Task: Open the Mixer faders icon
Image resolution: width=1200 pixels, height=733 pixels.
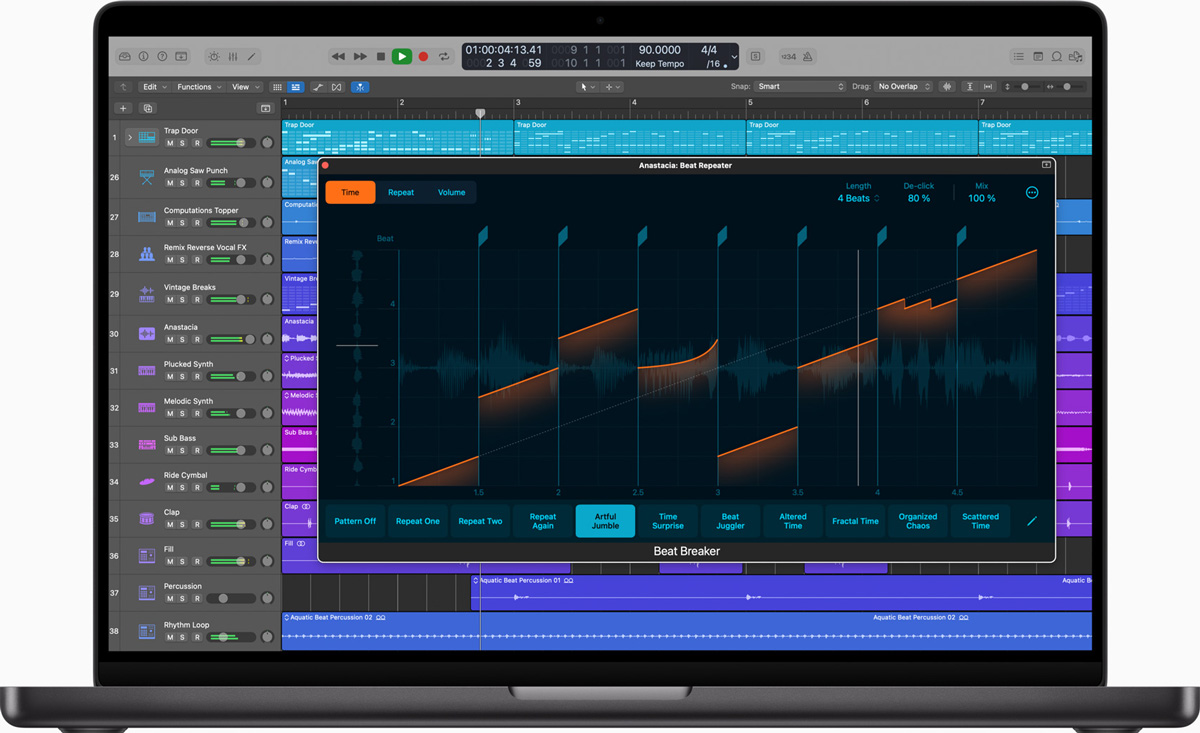Action: [x=233, y=57]
